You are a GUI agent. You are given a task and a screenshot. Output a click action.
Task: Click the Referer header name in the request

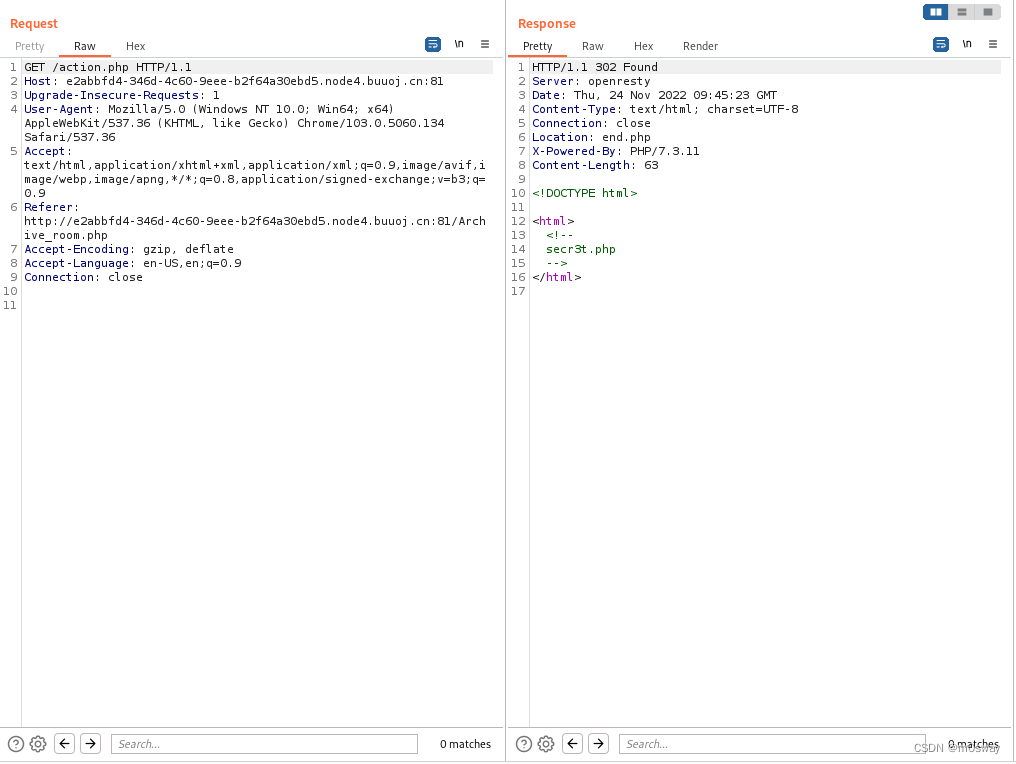[x=49, y=207]
